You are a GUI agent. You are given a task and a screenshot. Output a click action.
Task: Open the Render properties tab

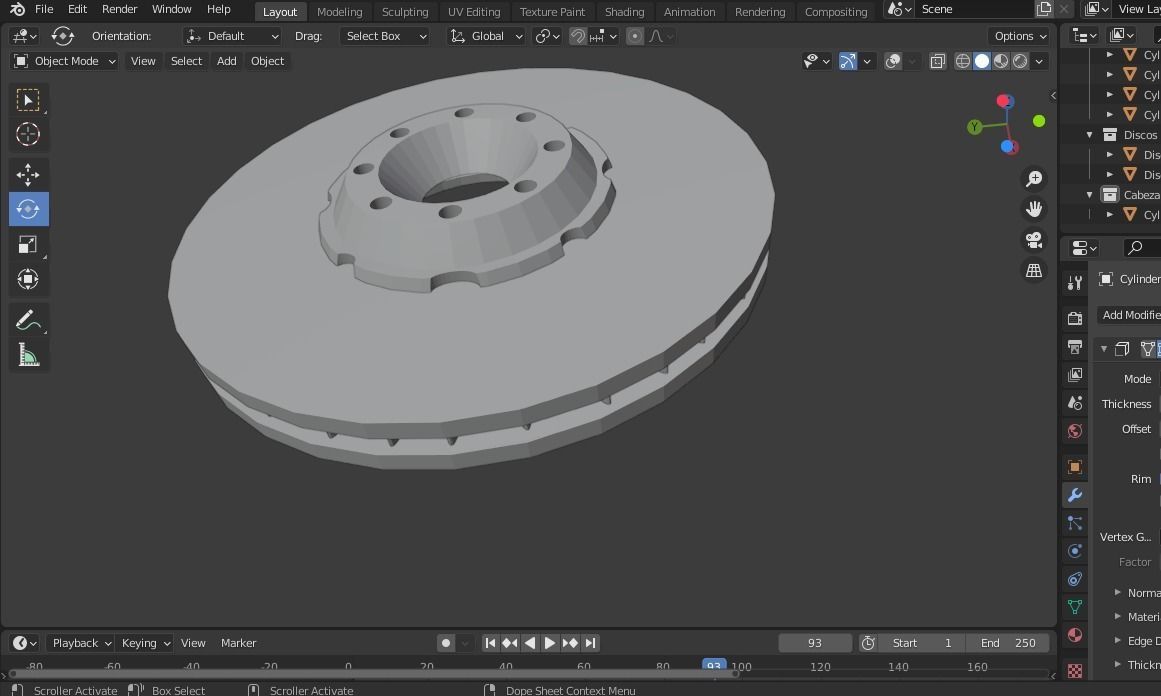tap(1074, 316)
